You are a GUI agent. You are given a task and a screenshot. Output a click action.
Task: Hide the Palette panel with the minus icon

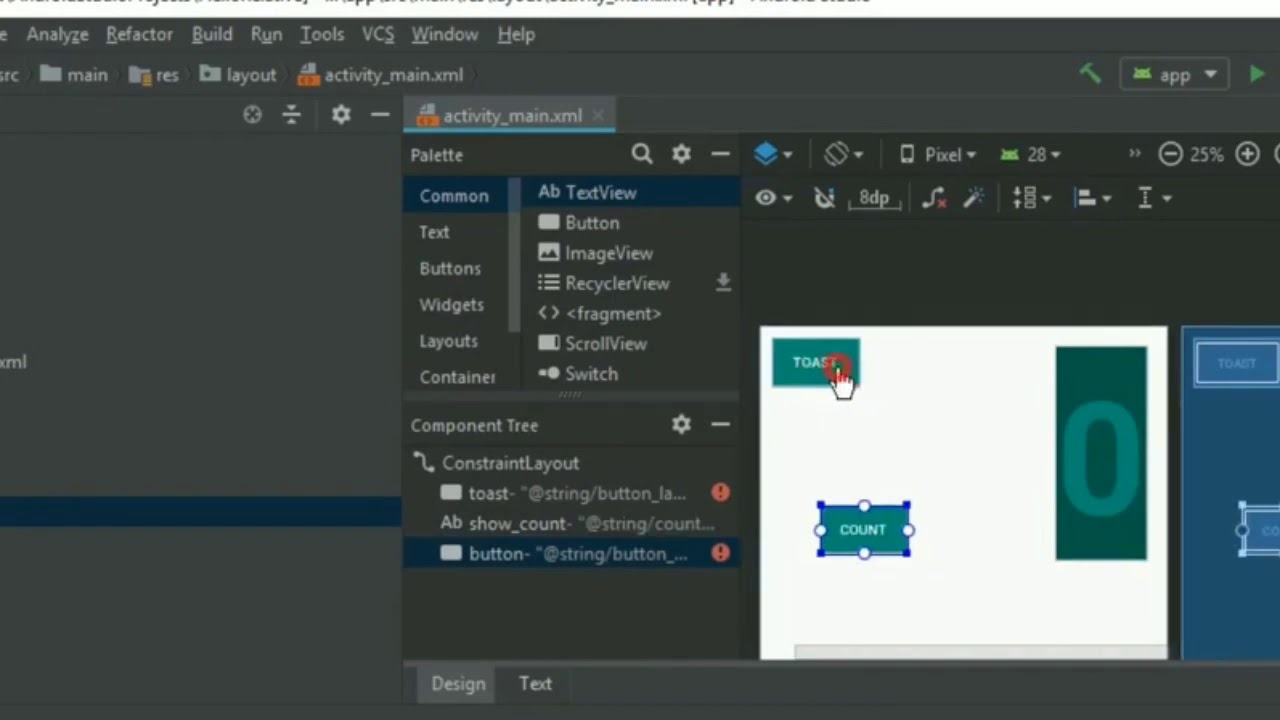coord(720,154)
